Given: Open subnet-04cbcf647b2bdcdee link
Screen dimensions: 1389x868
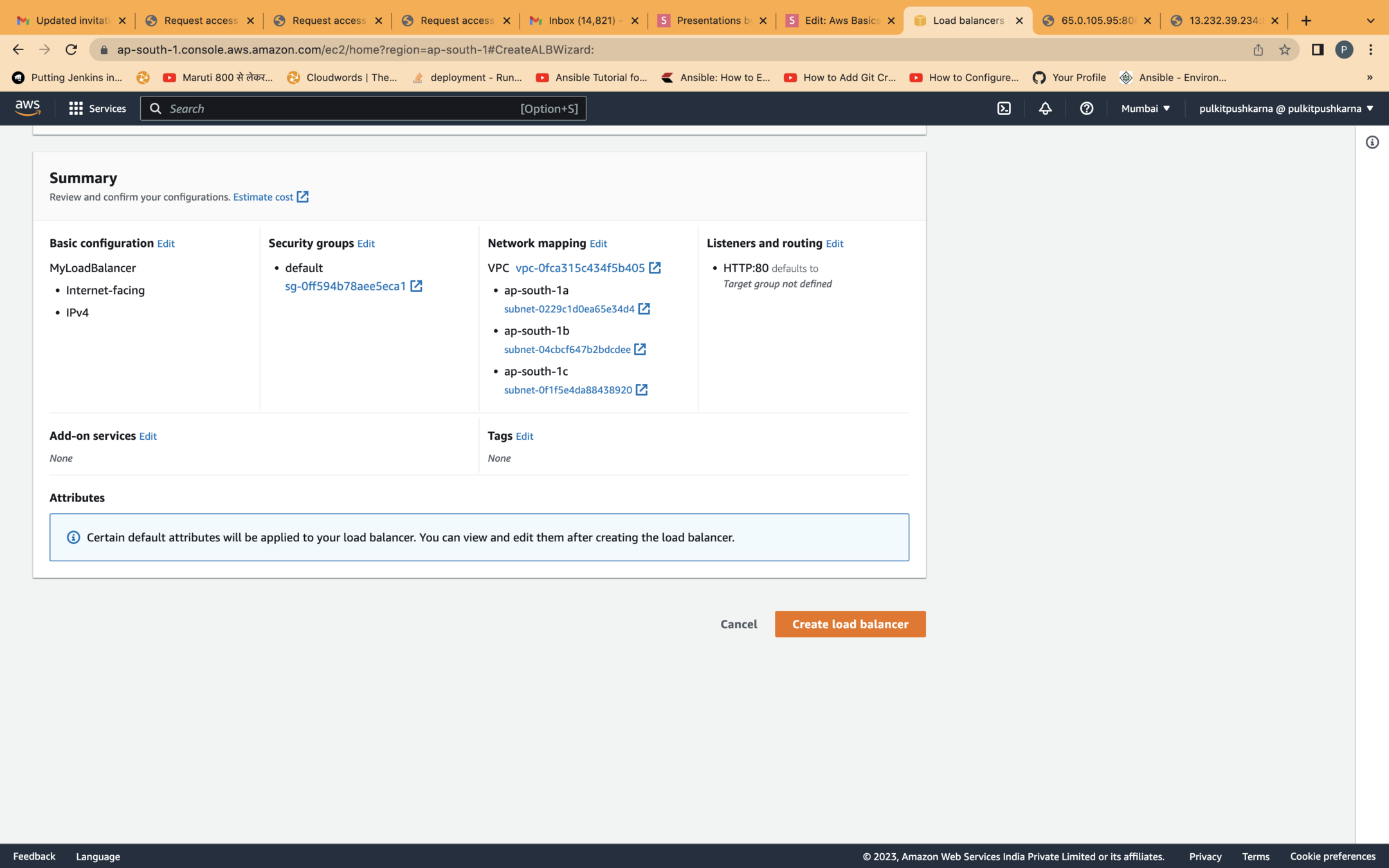Looking at the screenshot, I should click(567, 350).
